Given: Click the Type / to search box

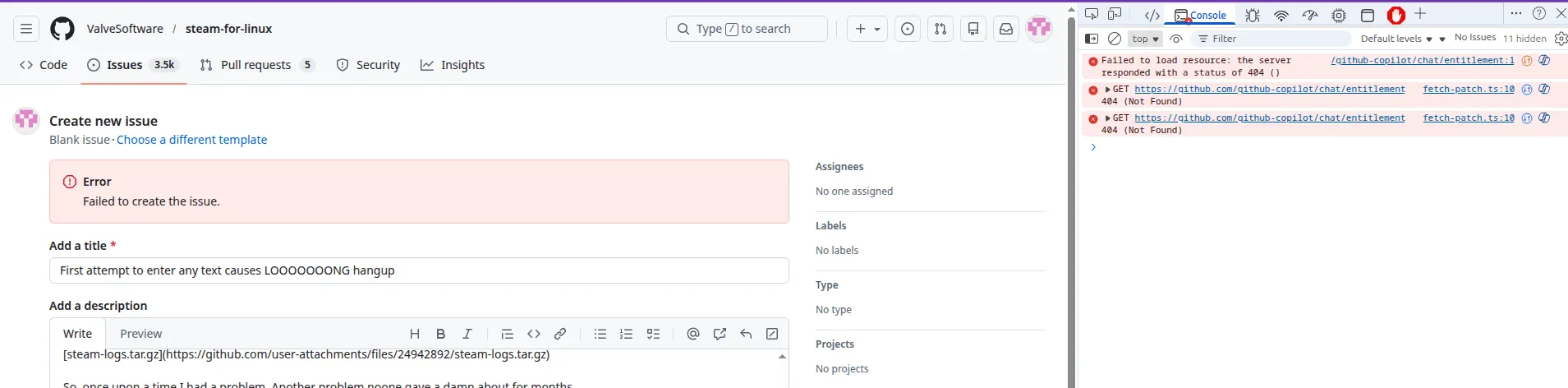Looking at the screenshot, I should [747, 29].
